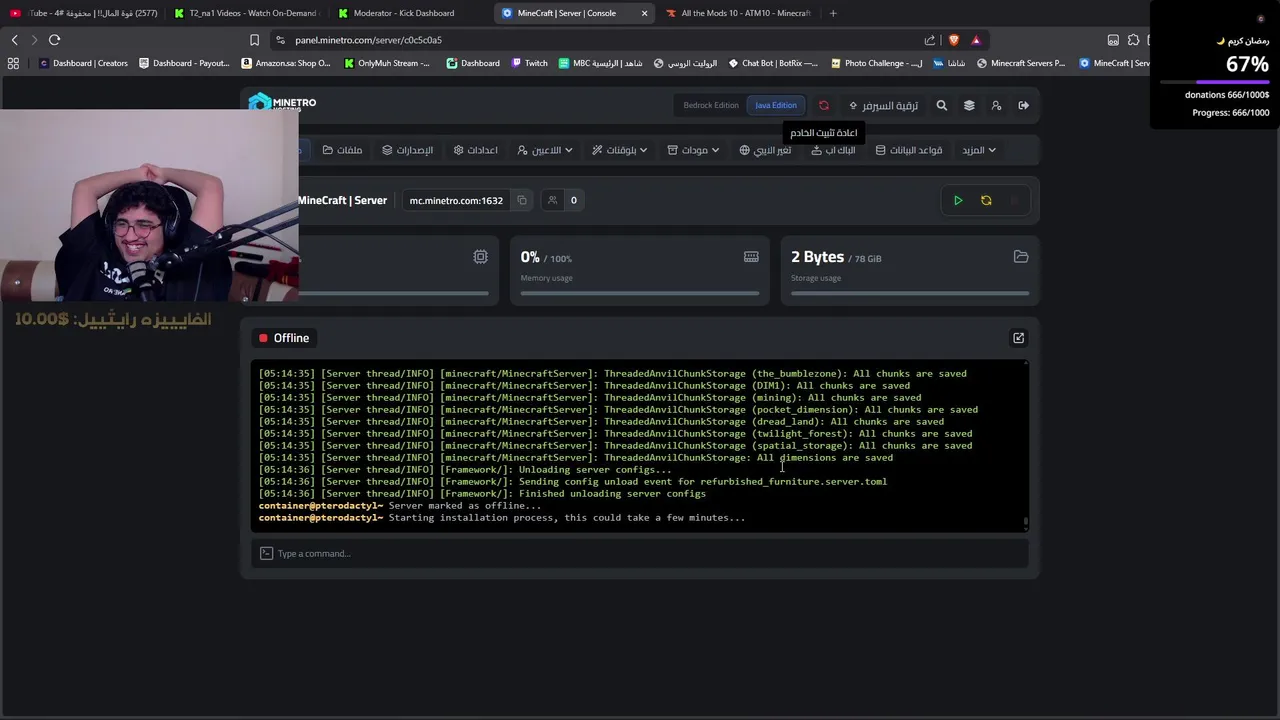Screen dimensions: 1280x720
Task: Click the ترقية السيرفر upgrade server button
Action: coord(883,105)
